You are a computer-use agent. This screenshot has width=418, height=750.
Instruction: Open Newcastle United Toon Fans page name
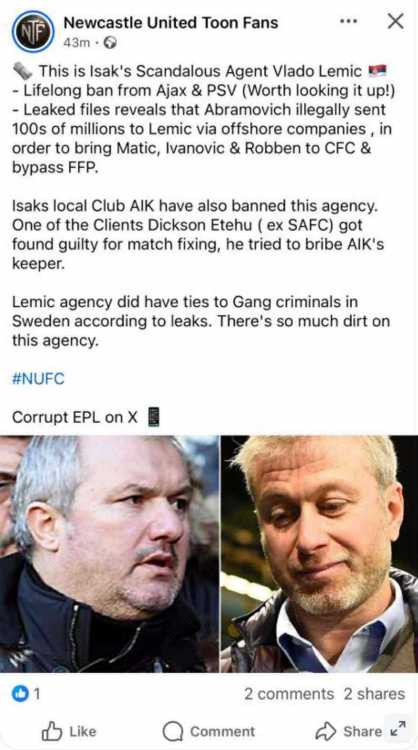(171, 22)
